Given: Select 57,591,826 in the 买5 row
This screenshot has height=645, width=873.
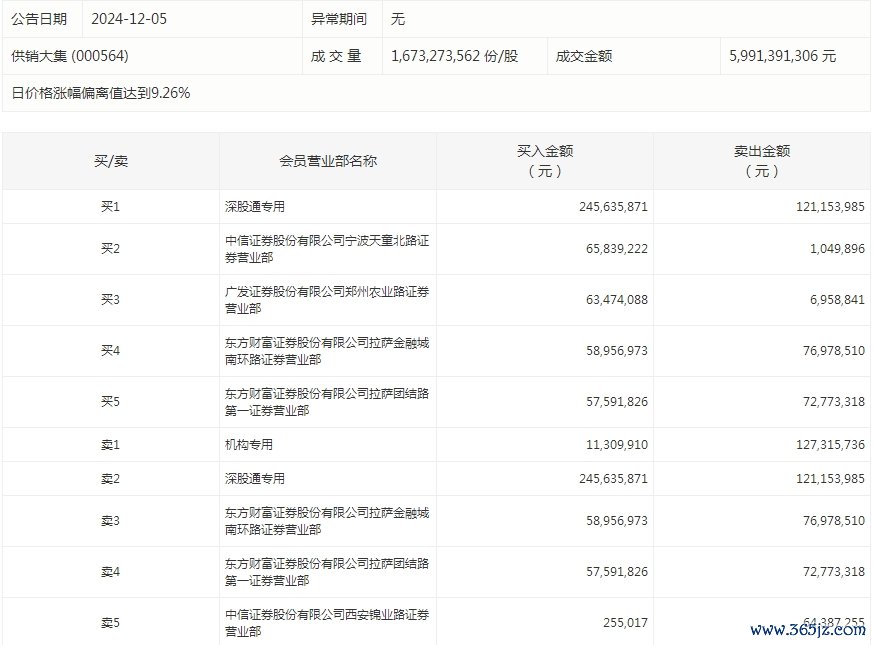Looking at the screenshot, I should [x=616, y=402].
